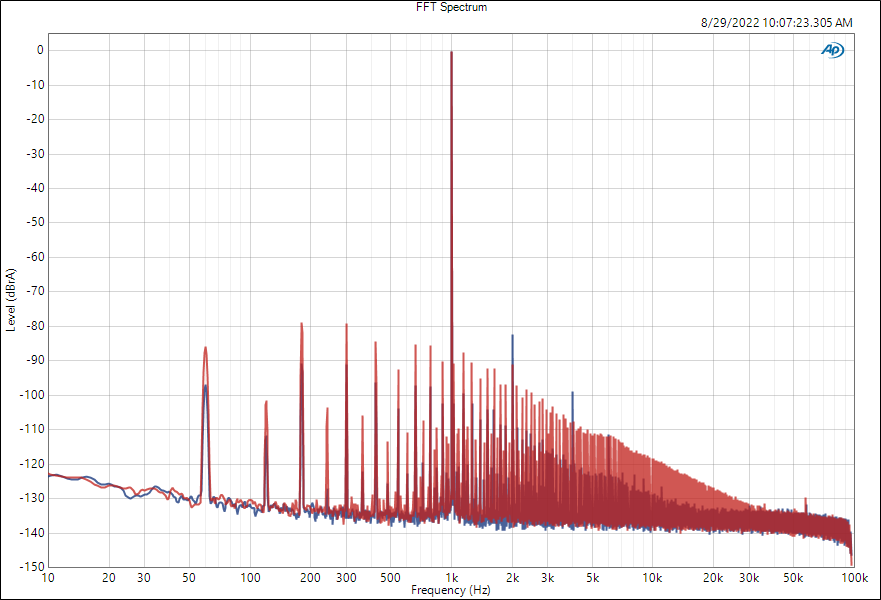
Task: Click the red peak at 120 Hz
Action: coord(266,403)
